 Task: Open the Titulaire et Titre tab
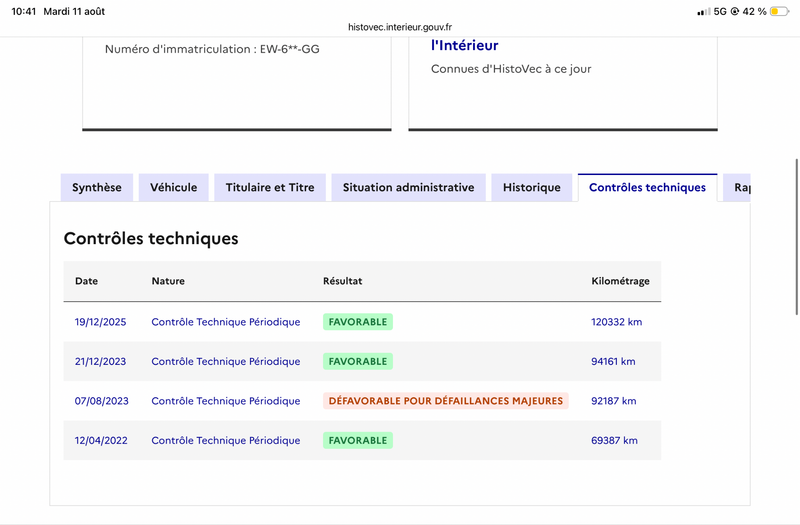coord(270,187)
